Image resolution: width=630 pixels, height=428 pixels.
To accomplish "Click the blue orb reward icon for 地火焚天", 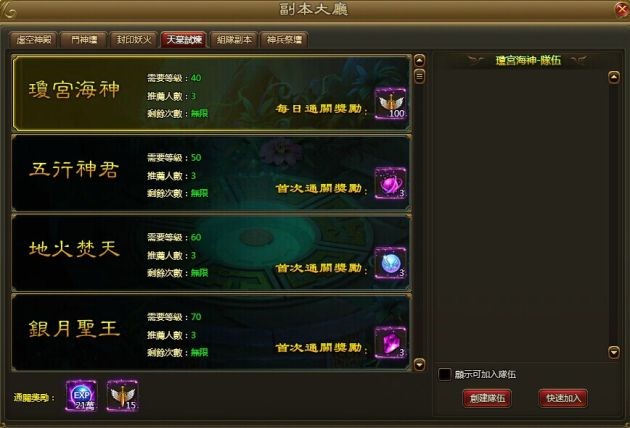I will point(390,263).
